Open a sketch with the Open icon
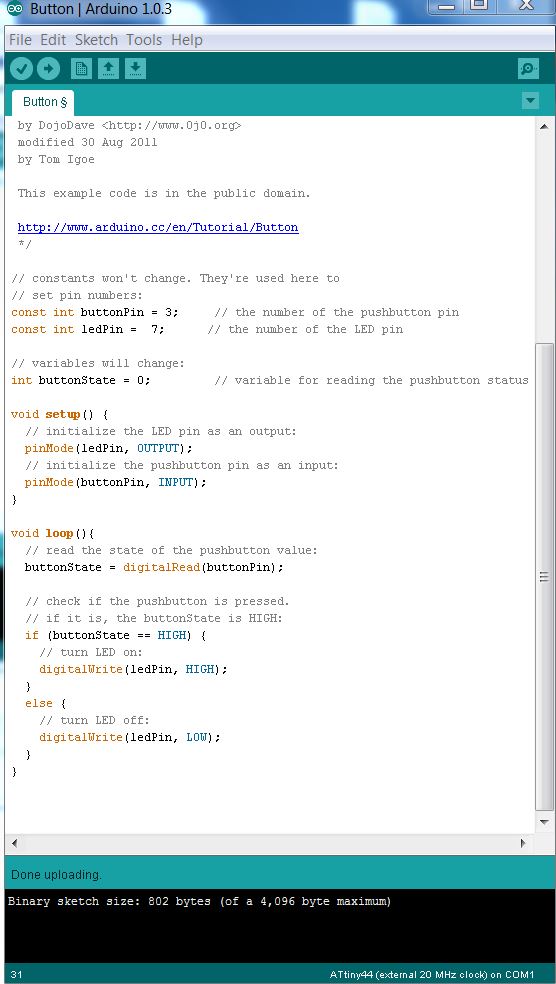 click(108, 68)
